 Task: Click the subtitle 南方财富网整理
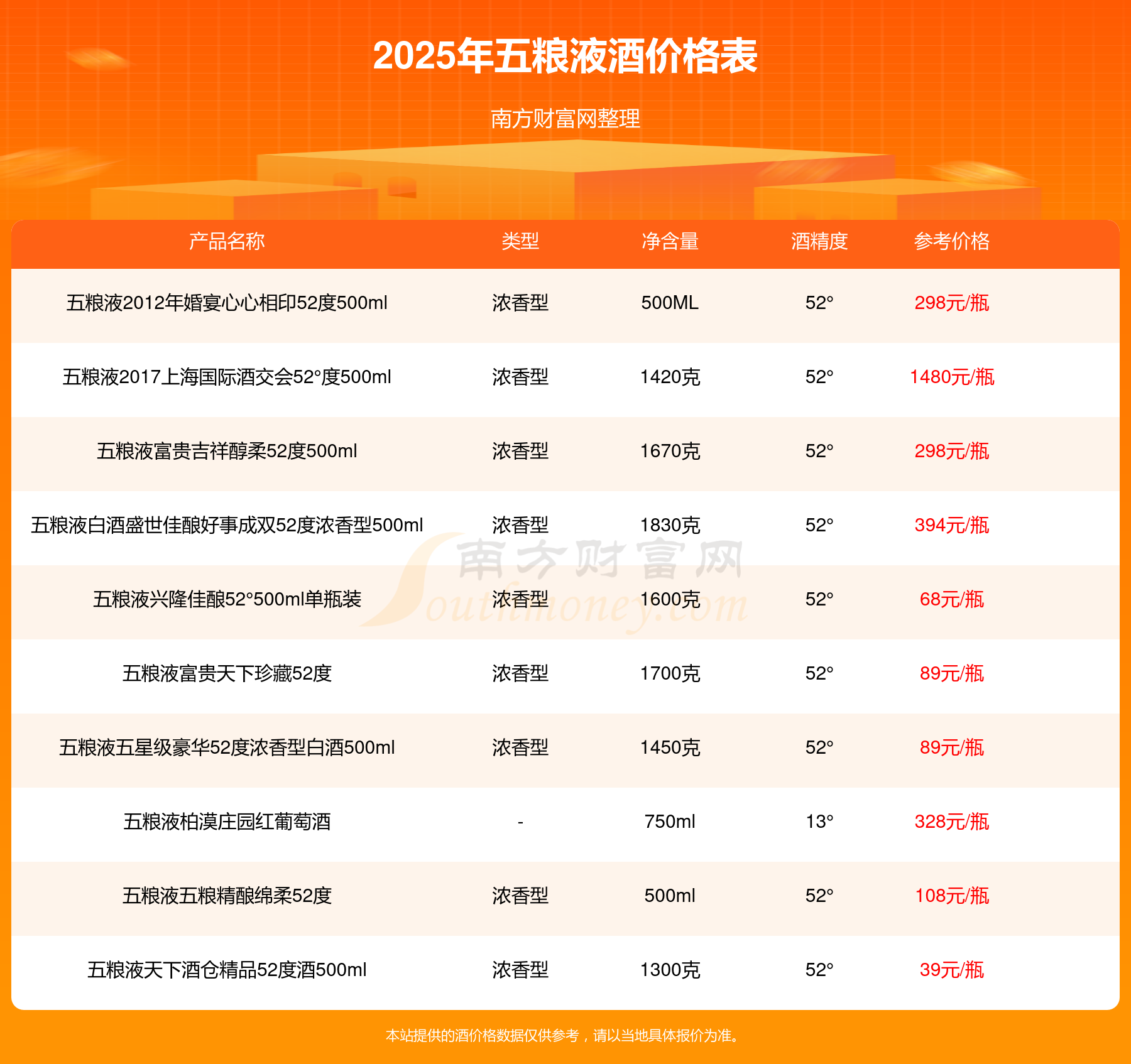coord(565,119)
